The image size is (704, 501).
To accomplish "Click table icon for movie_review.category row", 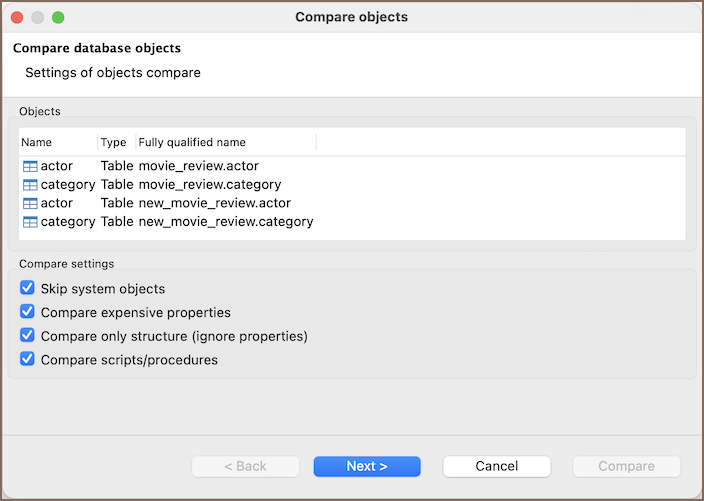I will pos(29,185).
